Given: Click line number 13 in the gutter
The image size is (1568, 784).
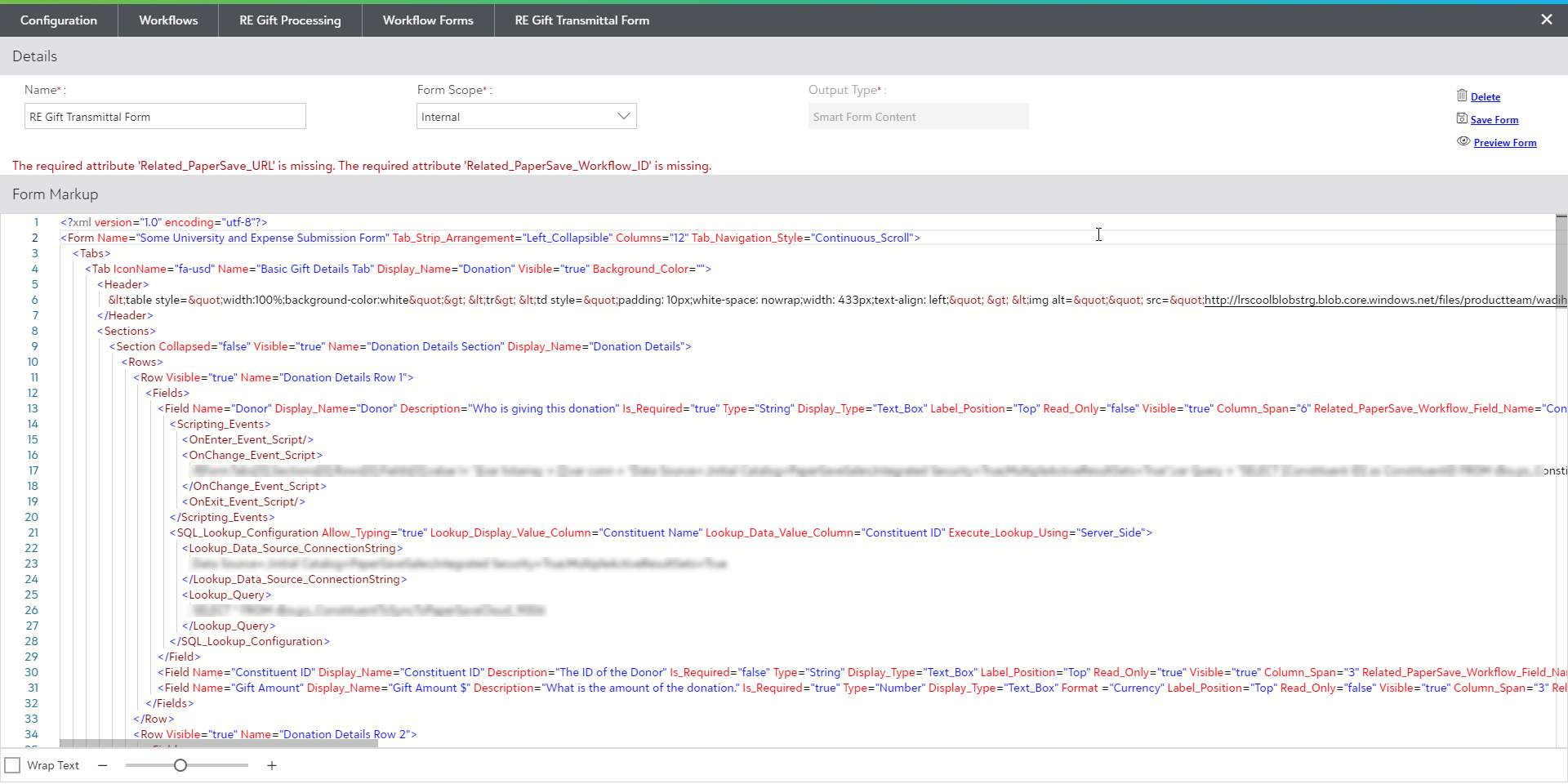Looking at the screenshot, I should pos(33,408).
